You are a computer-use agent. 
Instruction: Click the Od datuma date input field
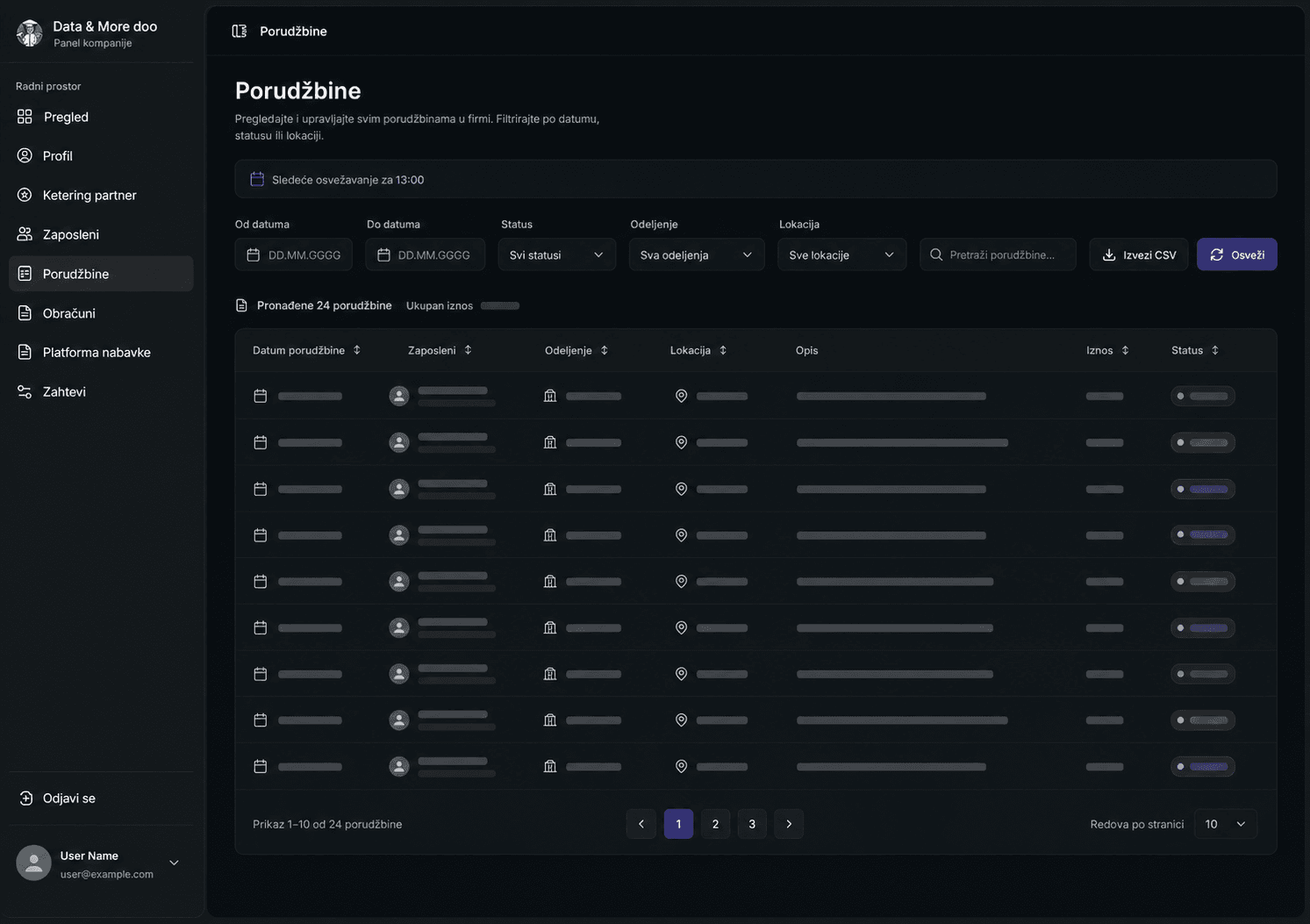coord(294,254)
